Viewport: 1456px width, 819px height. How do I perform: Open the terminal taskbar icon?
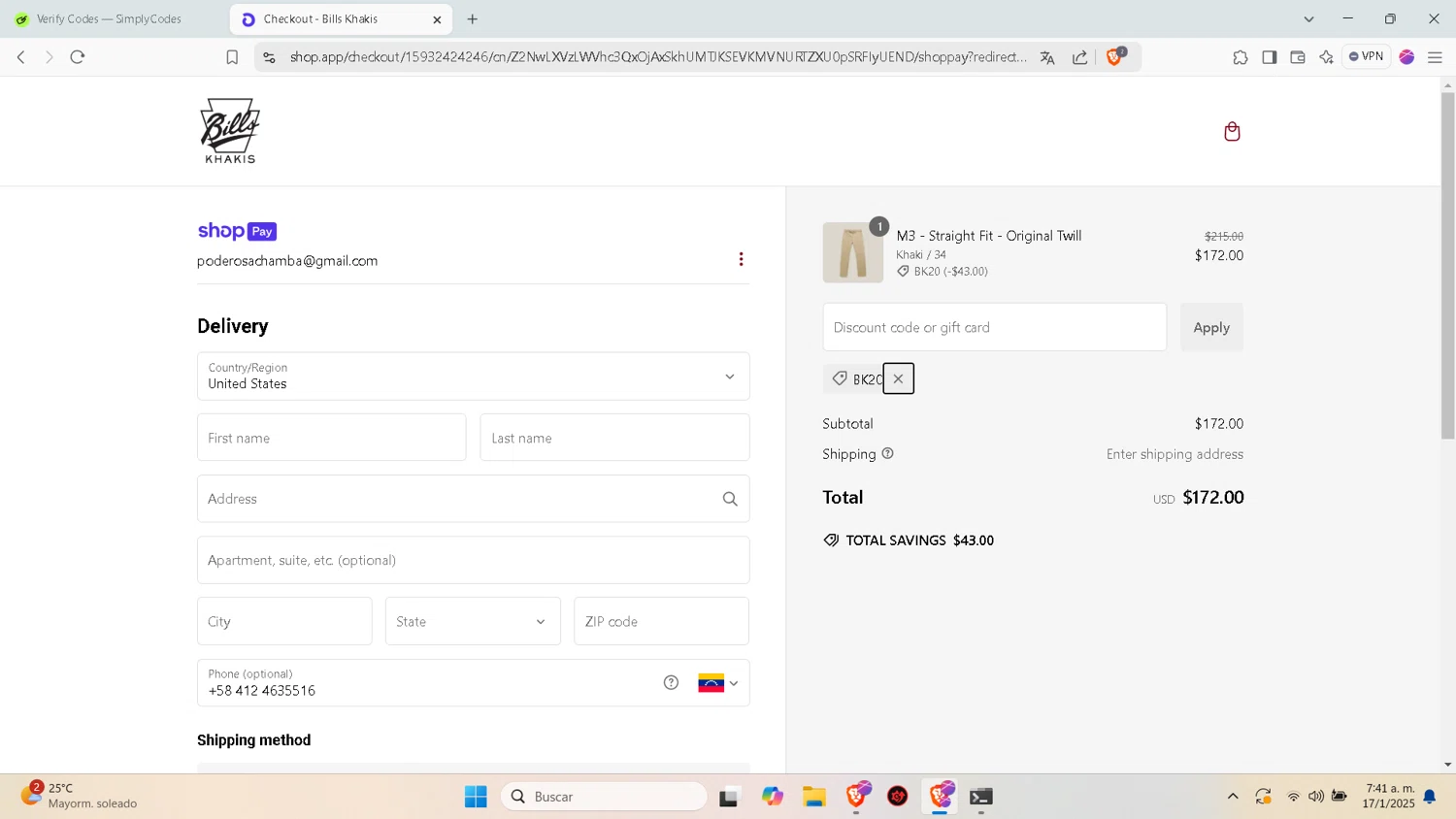pyautogui.click(x=981, y=797)
